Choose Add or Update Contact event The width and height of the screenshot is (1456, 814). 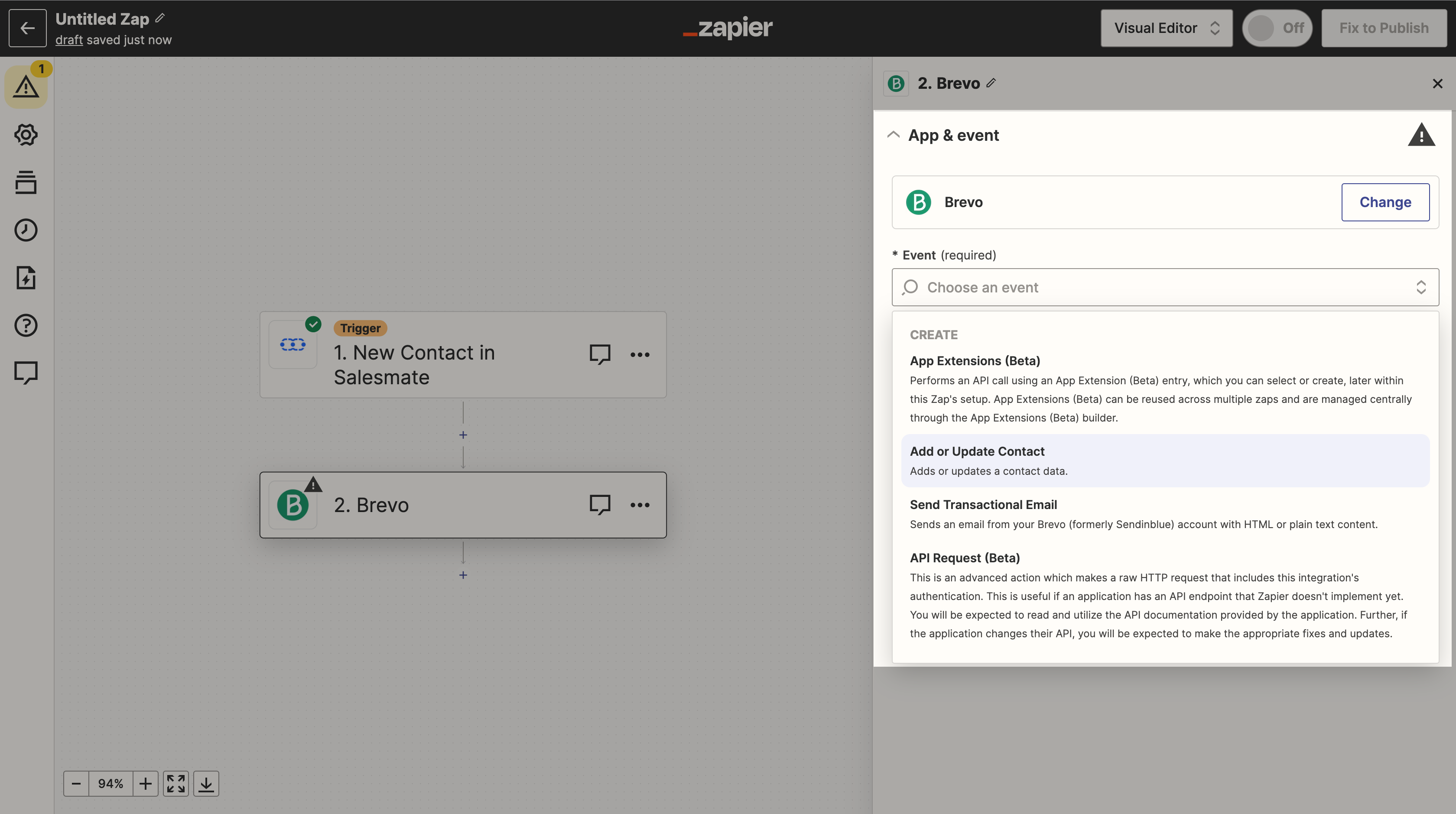coord(1165,461)
